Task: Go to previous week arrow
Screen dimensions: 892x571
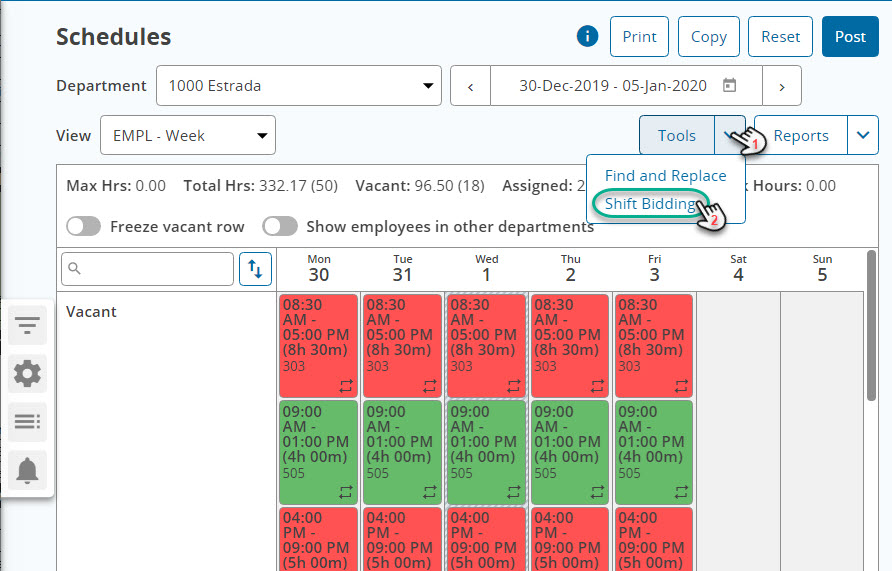Action: pyautogui.click(x=470, y=86)
